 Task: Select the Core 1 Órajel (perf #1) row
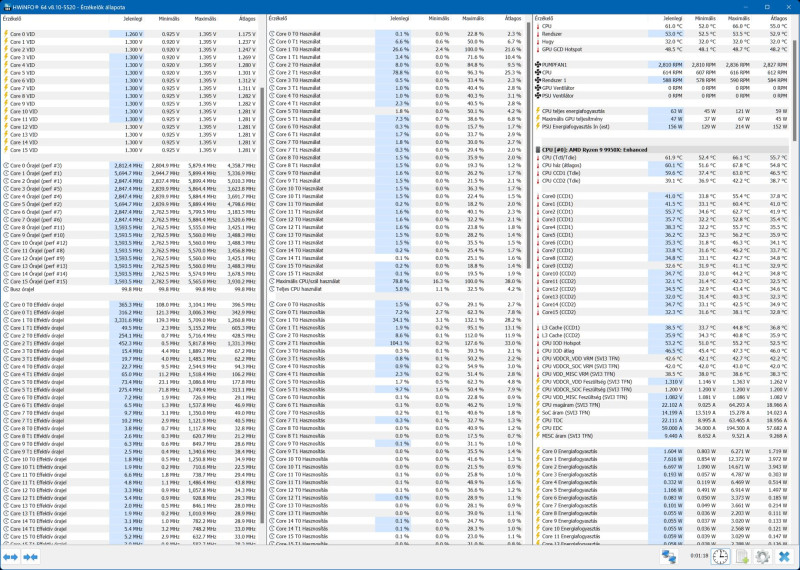(130, 173)
